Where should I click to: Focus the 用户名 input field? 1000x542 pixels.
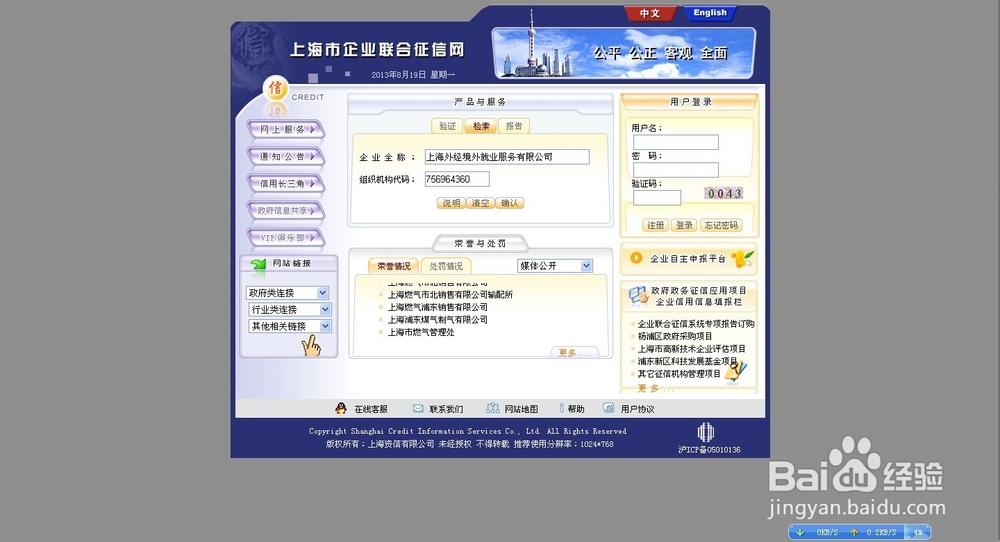(x=676, y=142)
